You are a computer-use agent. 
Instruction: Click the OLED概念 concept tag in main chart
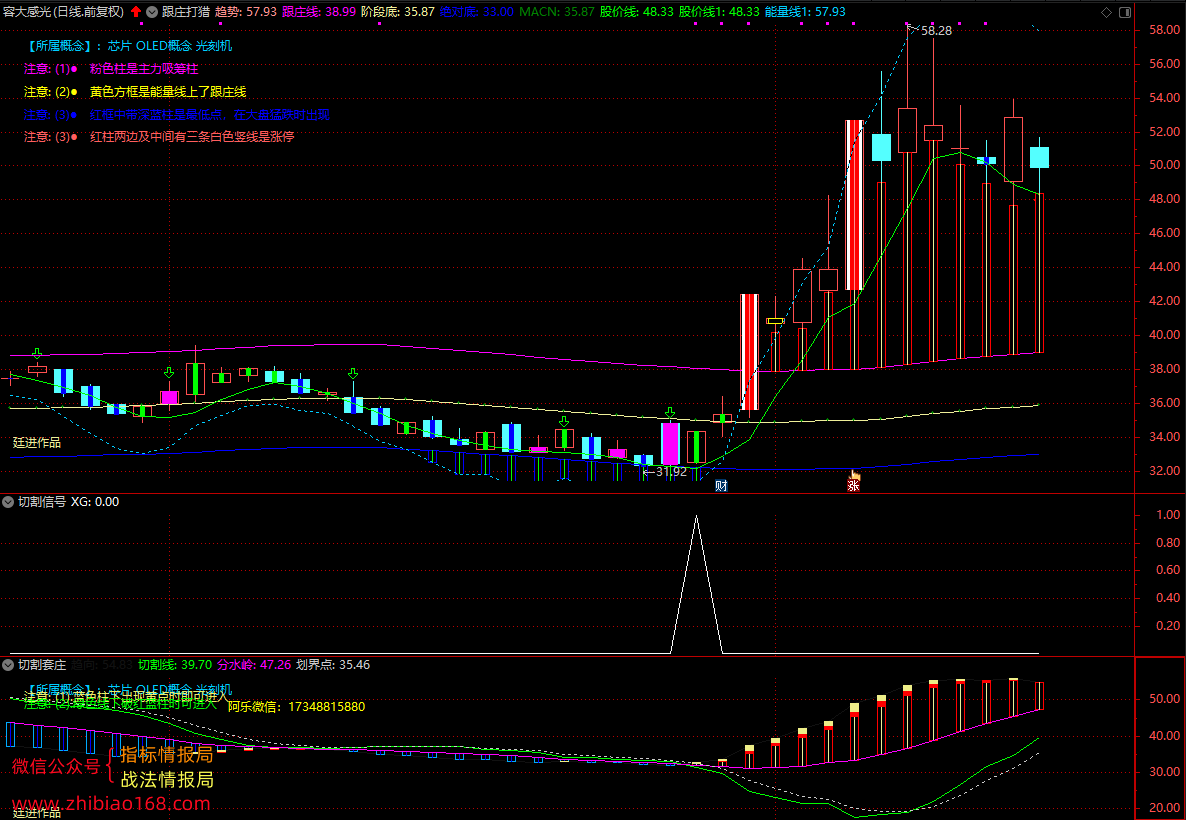pos(164,46)
